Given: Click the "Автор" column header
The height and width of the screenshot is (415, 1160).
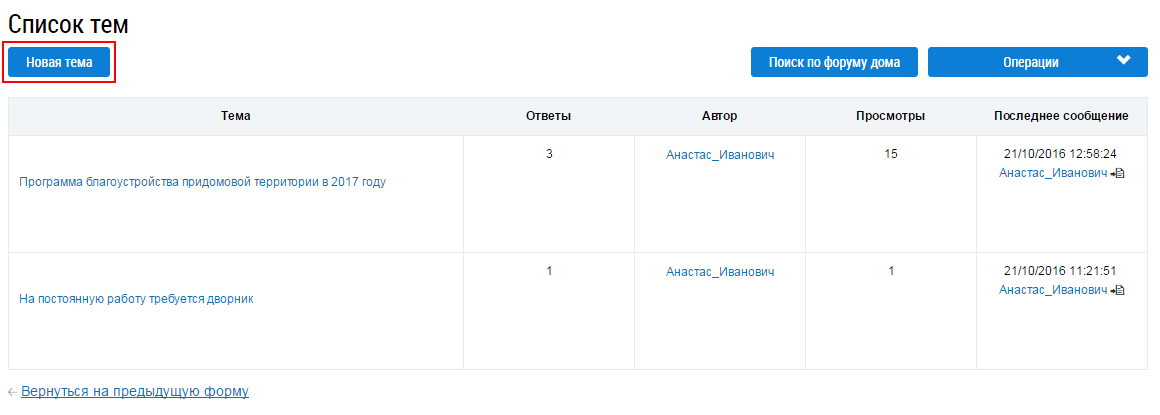Looking at the screenshot, I should (x=720, y=116).
